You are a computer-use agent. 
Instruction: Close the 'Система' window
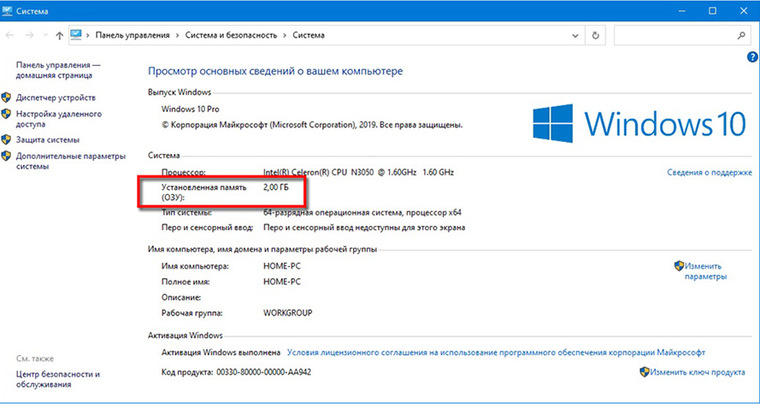744,11
